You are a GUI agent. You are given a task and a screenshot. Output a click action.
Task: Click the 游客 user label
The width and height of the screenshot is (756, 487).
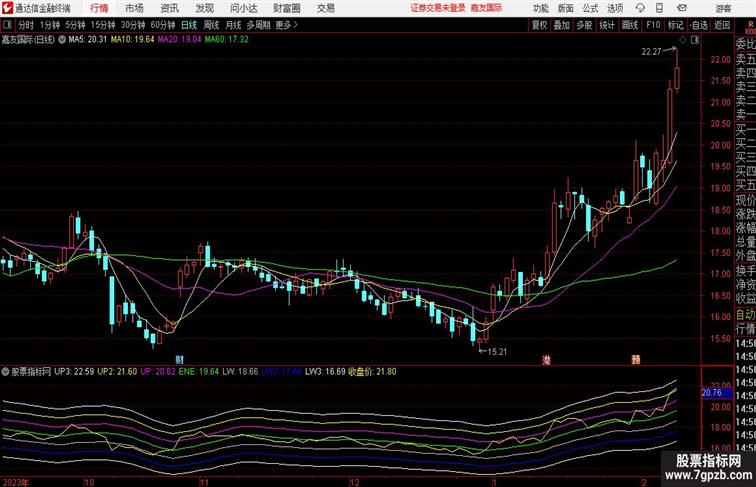pyautogui.click(x=723, y=8)
